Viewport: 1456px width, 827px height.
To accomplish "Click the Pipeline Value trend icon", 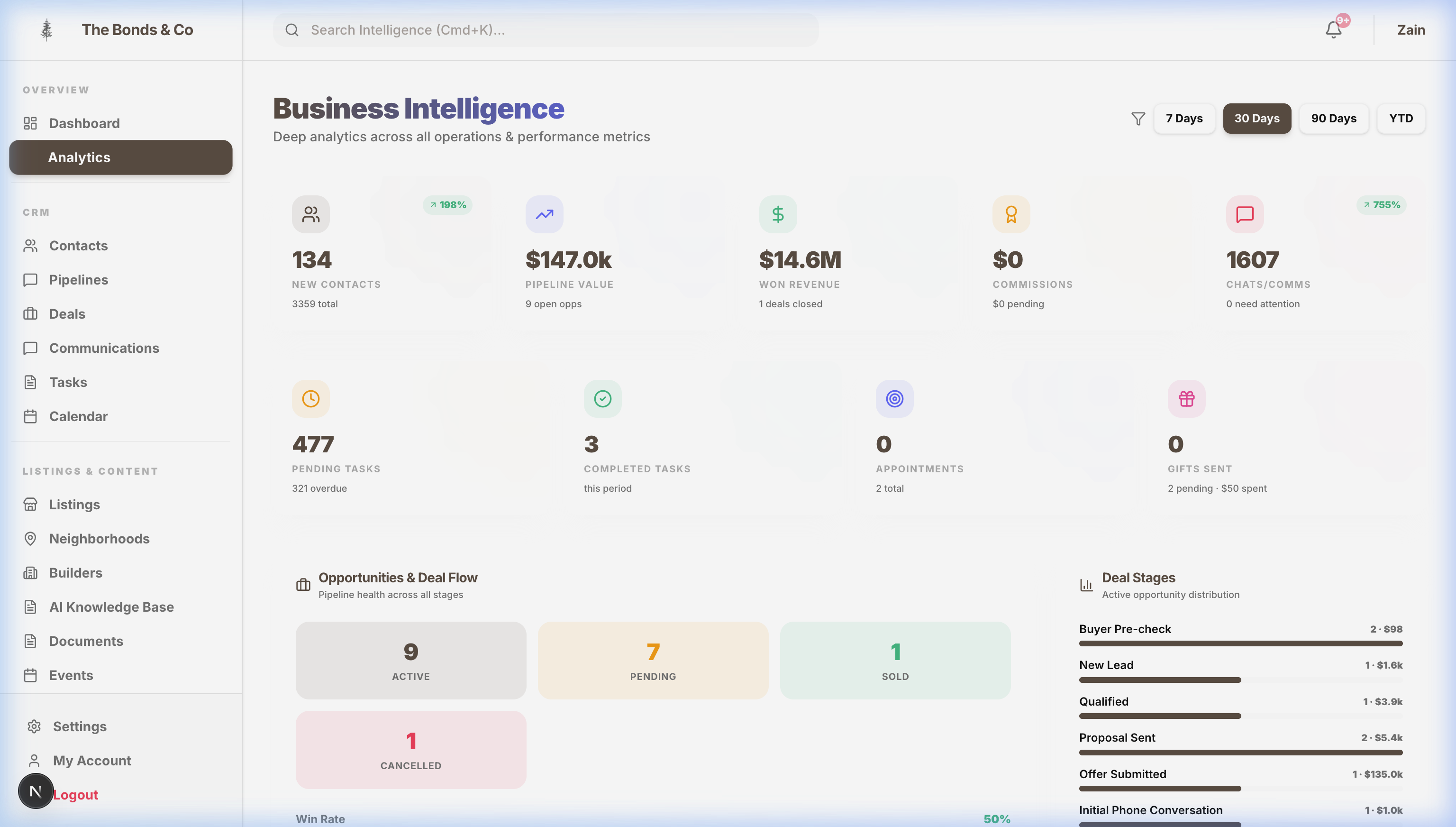I will (545, 214).
